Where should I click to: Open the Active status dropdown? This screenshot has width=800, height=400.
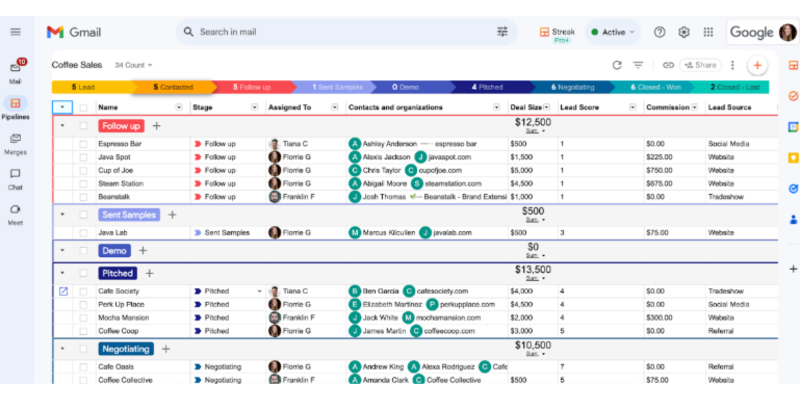coord(613,32)
